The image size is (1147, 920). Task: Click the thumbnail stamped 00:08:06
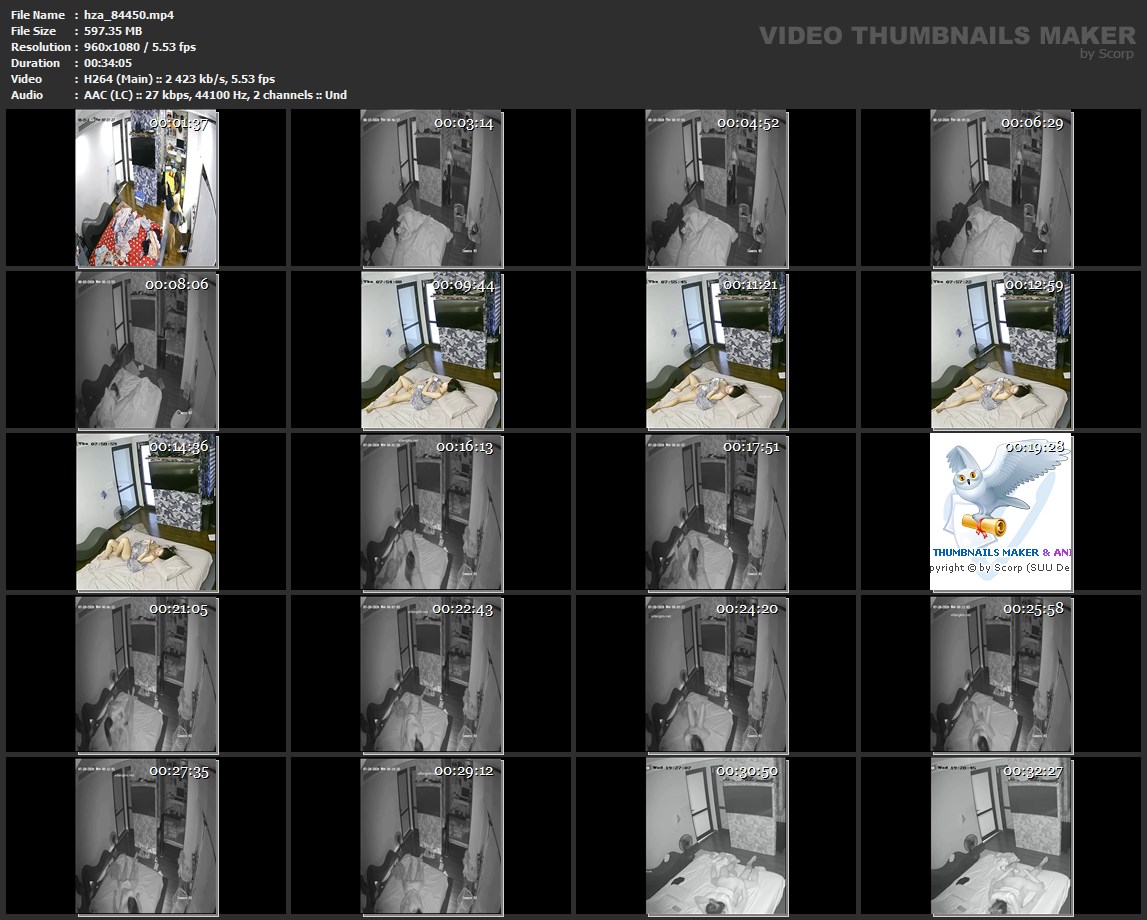point(146,350)
